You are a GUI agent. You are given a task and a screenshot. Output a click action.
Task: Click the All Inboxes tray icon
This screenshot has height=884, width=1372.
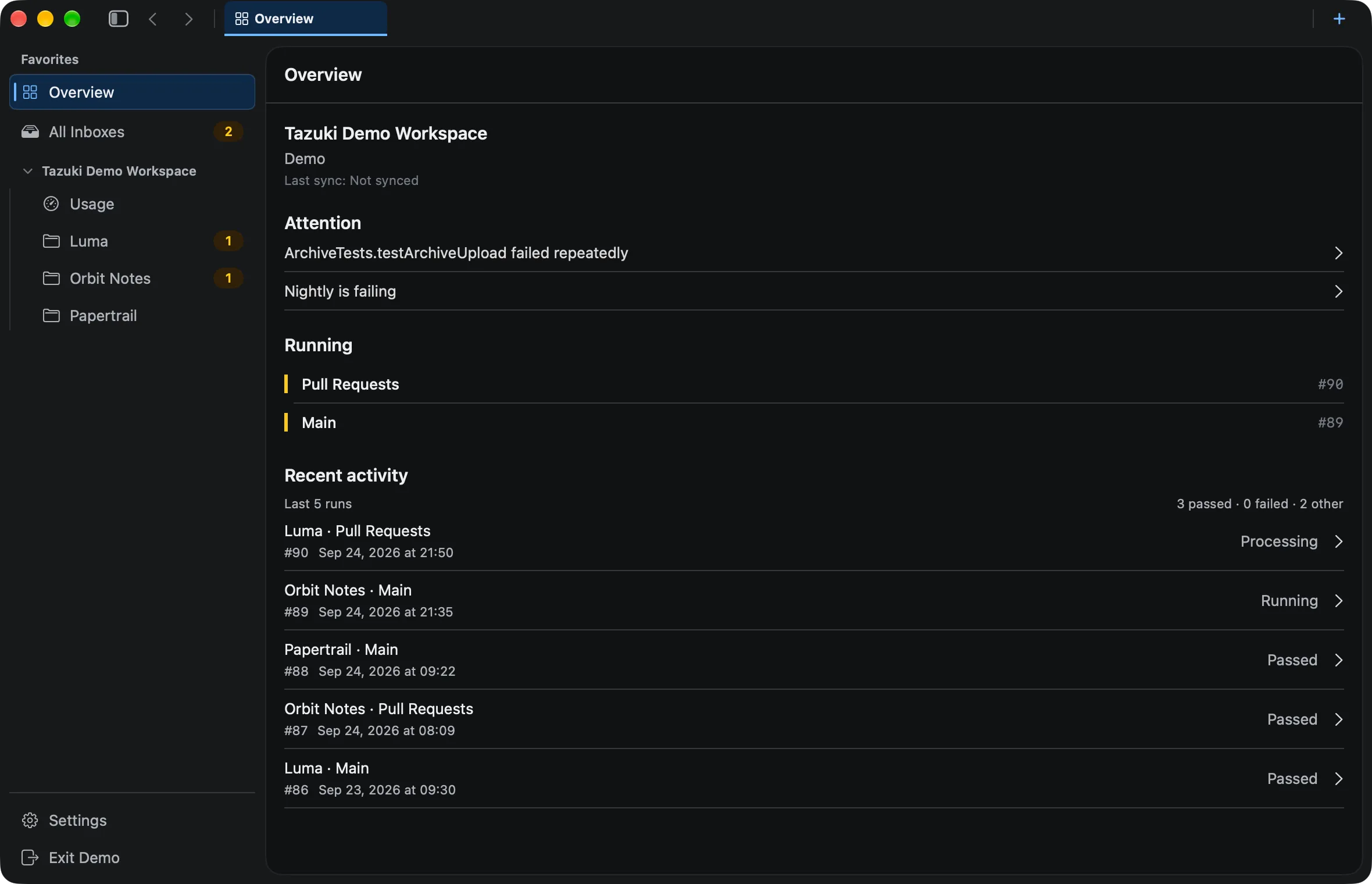point(30,131)
